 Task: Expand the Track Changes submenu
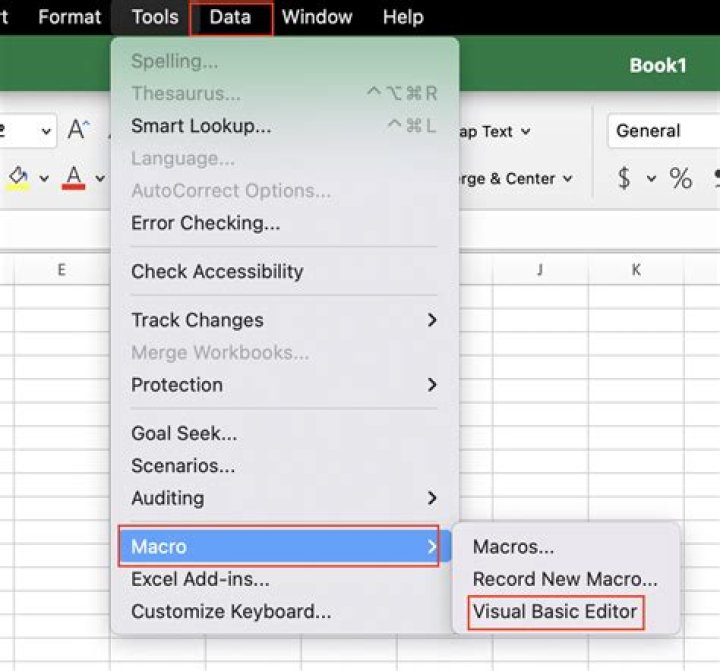point(285,320)
